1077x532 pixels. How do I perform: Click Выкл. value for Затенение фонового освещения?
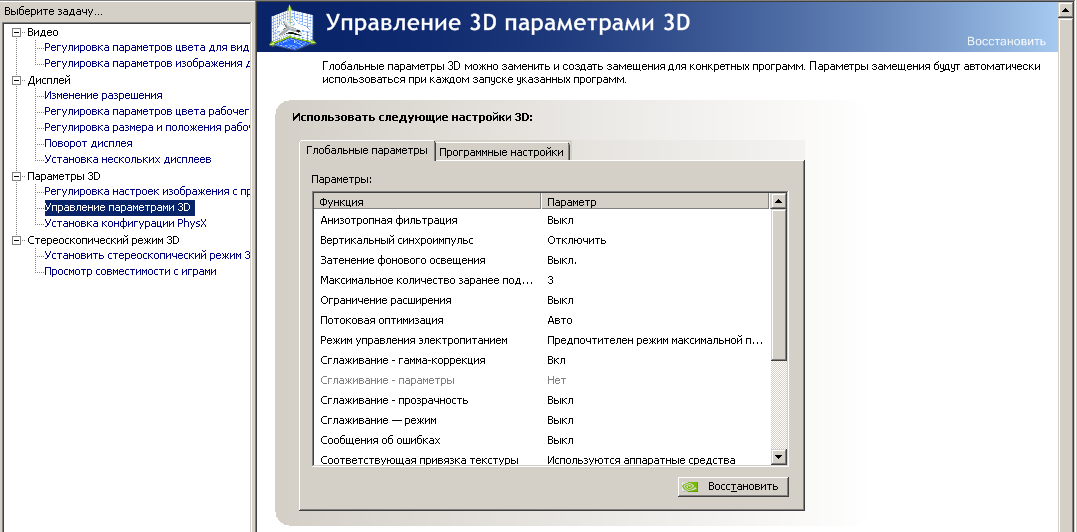561,260
